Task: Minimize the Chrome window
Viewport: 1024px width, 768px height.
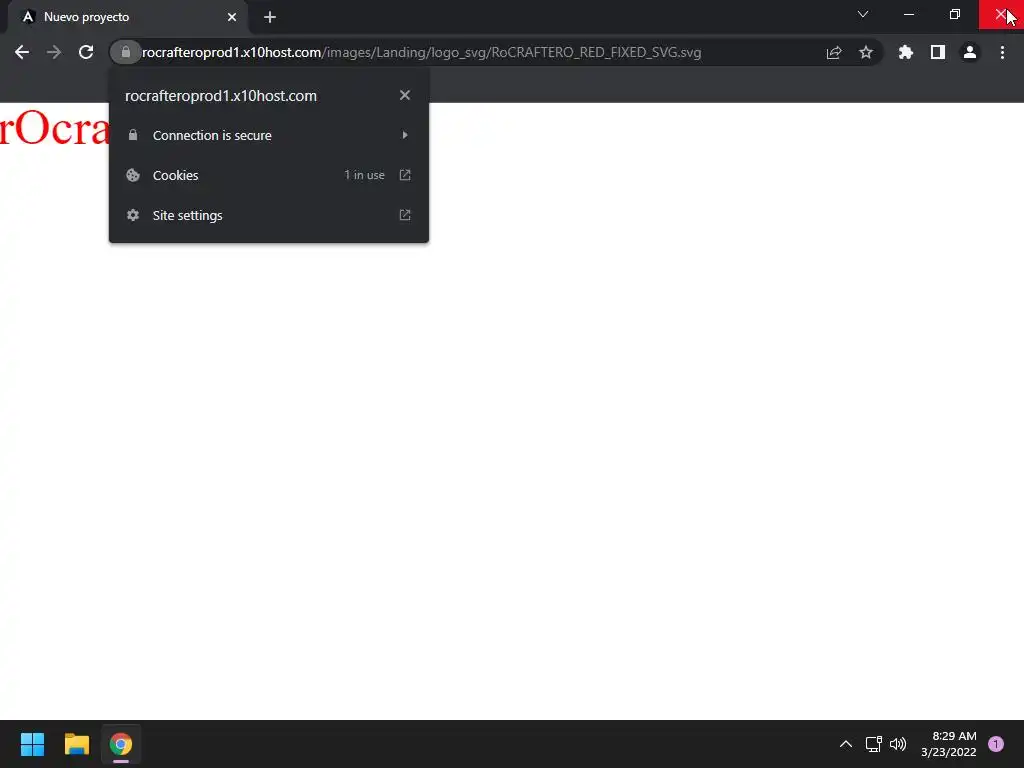Action: tap(908, 14)
